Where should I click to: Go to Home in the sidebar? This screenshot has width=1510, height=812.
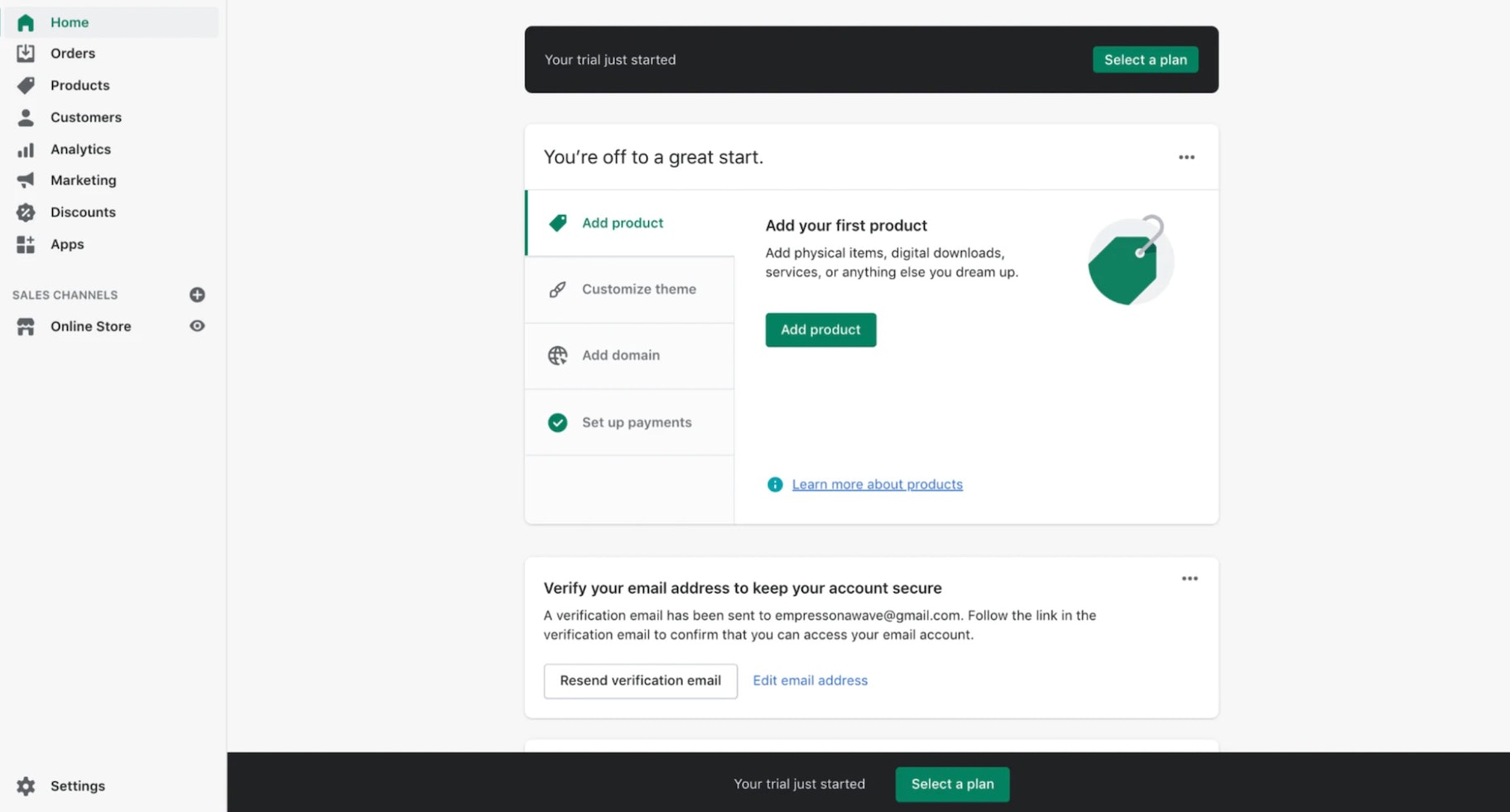pyautogui.click(x=70, y=22)
